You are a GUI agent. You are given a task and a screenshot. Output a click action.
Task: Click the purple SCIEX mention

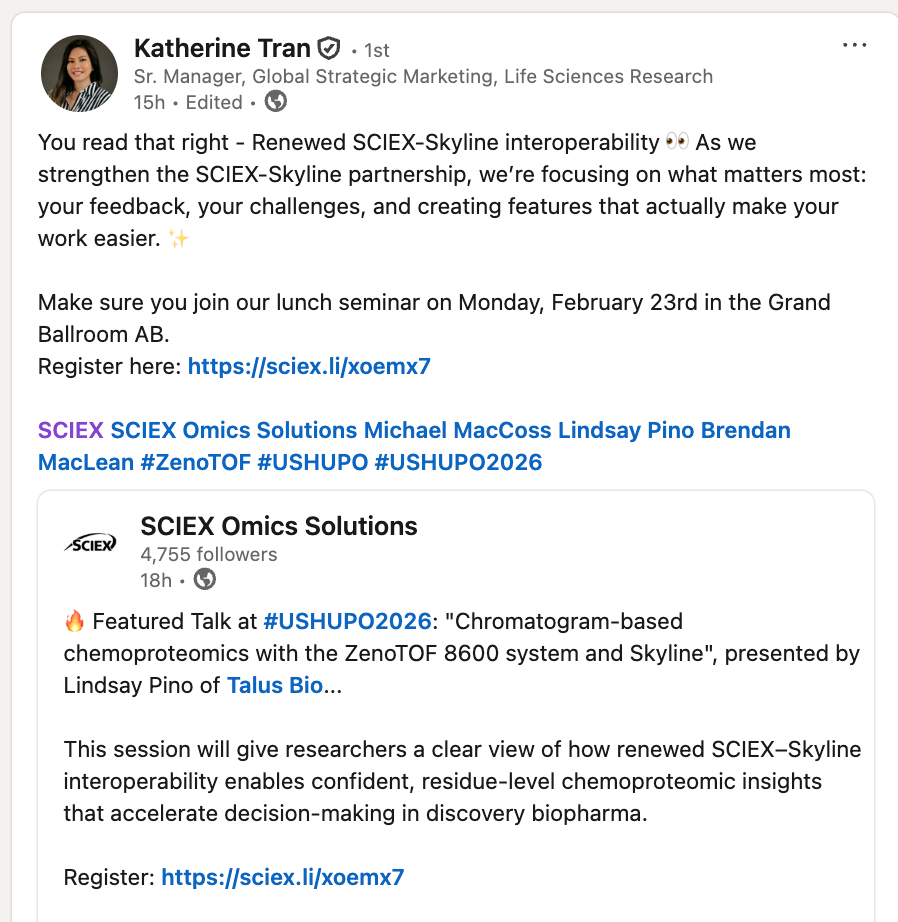coord(70,431)
